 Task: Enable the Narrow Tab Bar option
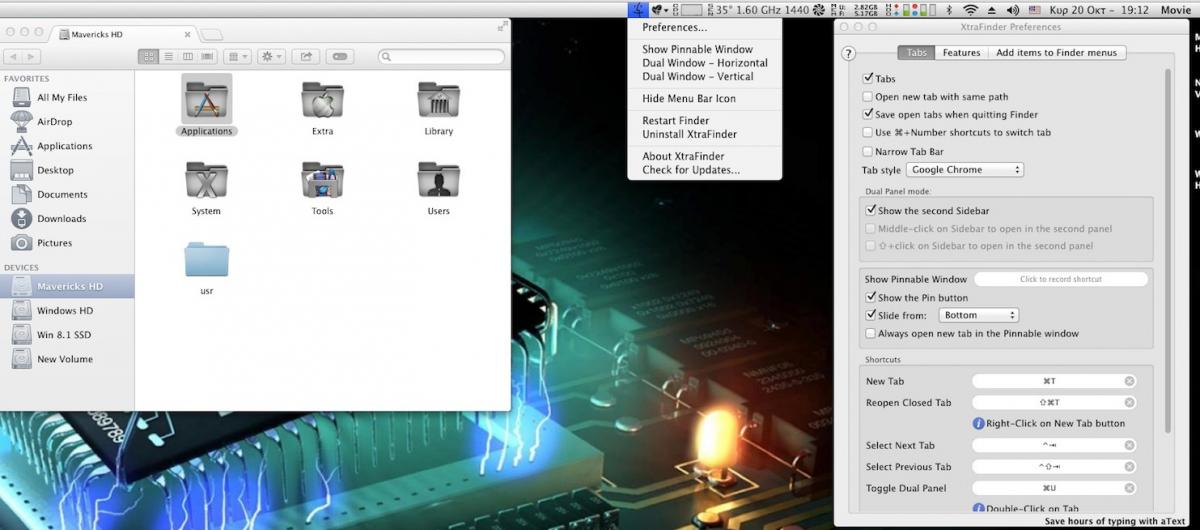(x=868, y=151)
